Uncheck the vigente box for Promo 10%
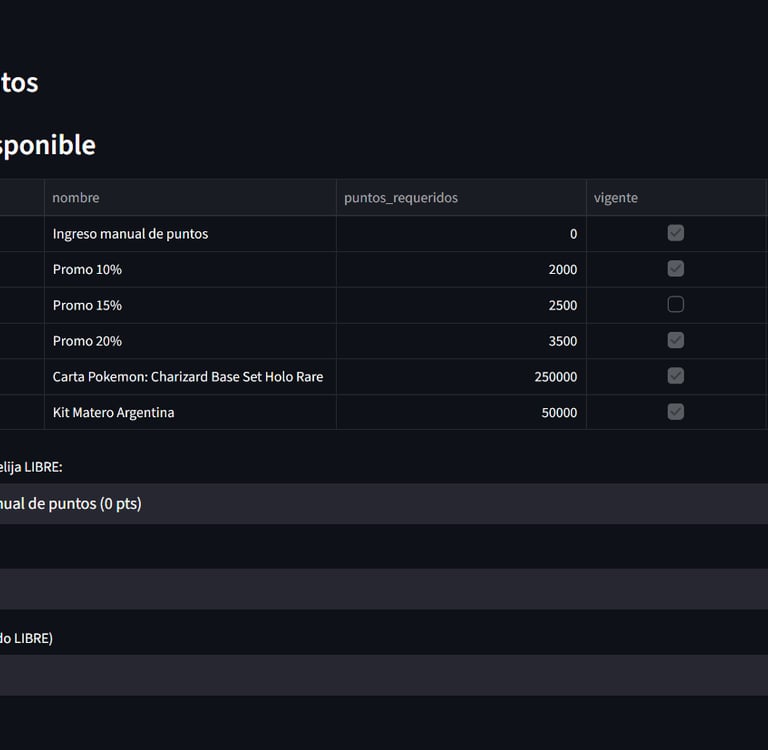 click(676, 269)
